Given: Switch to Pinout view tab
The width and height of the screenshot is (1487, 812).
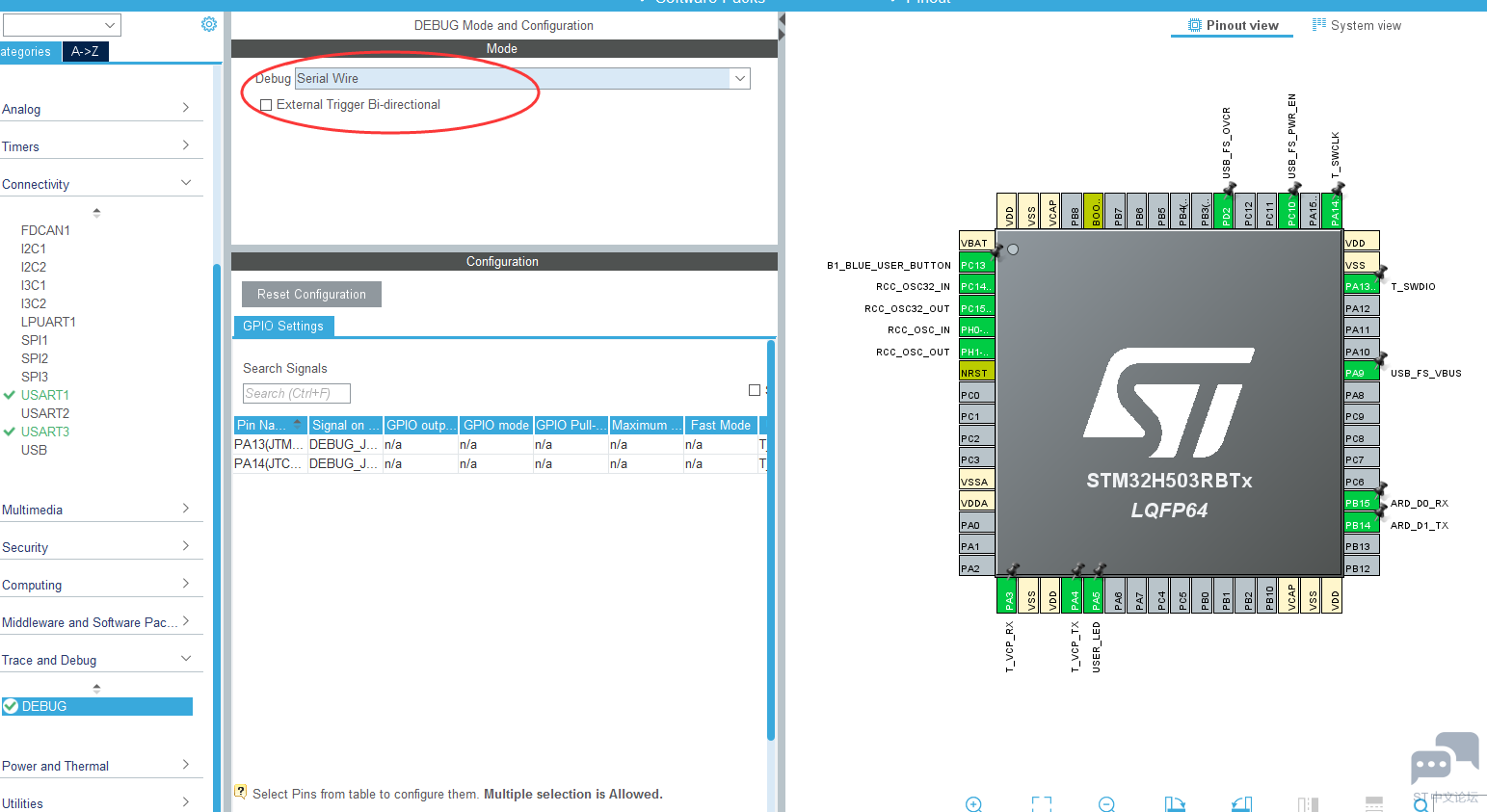Looking at the screenshot, I should coord(1233,26).
